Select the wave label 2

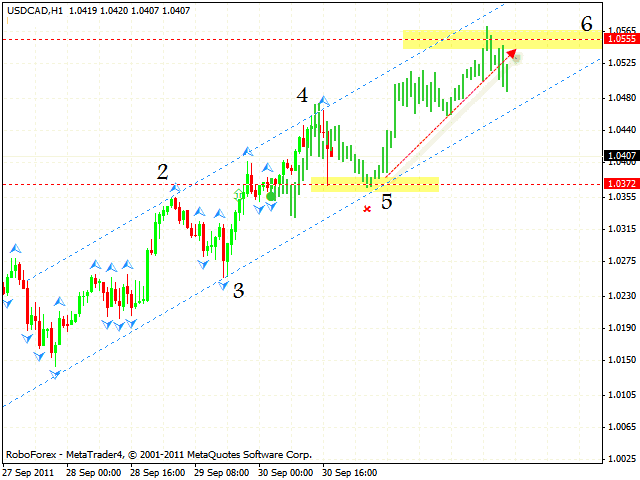coord(162,172)
